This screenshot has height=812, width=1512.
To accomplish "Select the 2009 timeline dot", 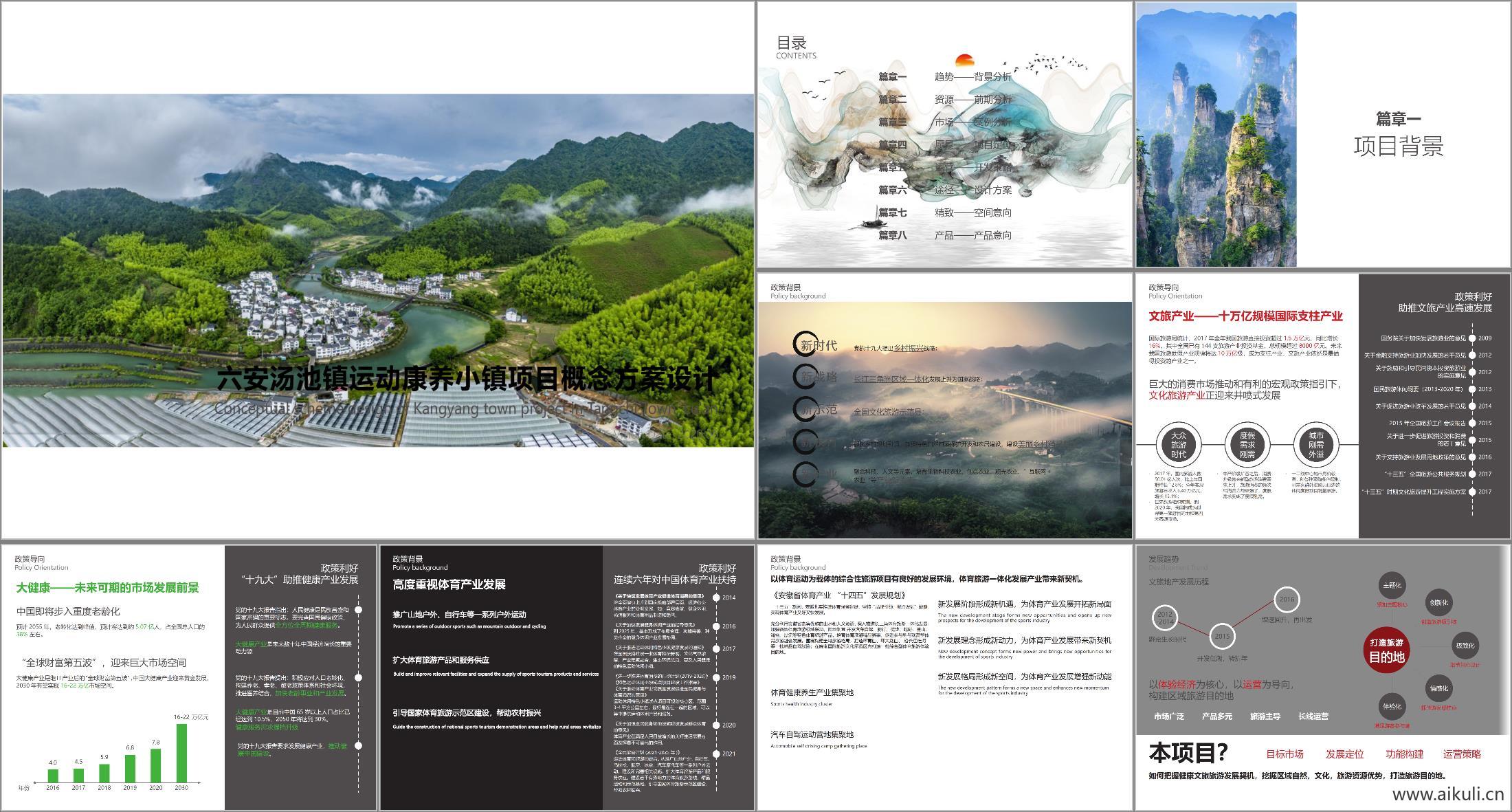I will click(1472, 338).
